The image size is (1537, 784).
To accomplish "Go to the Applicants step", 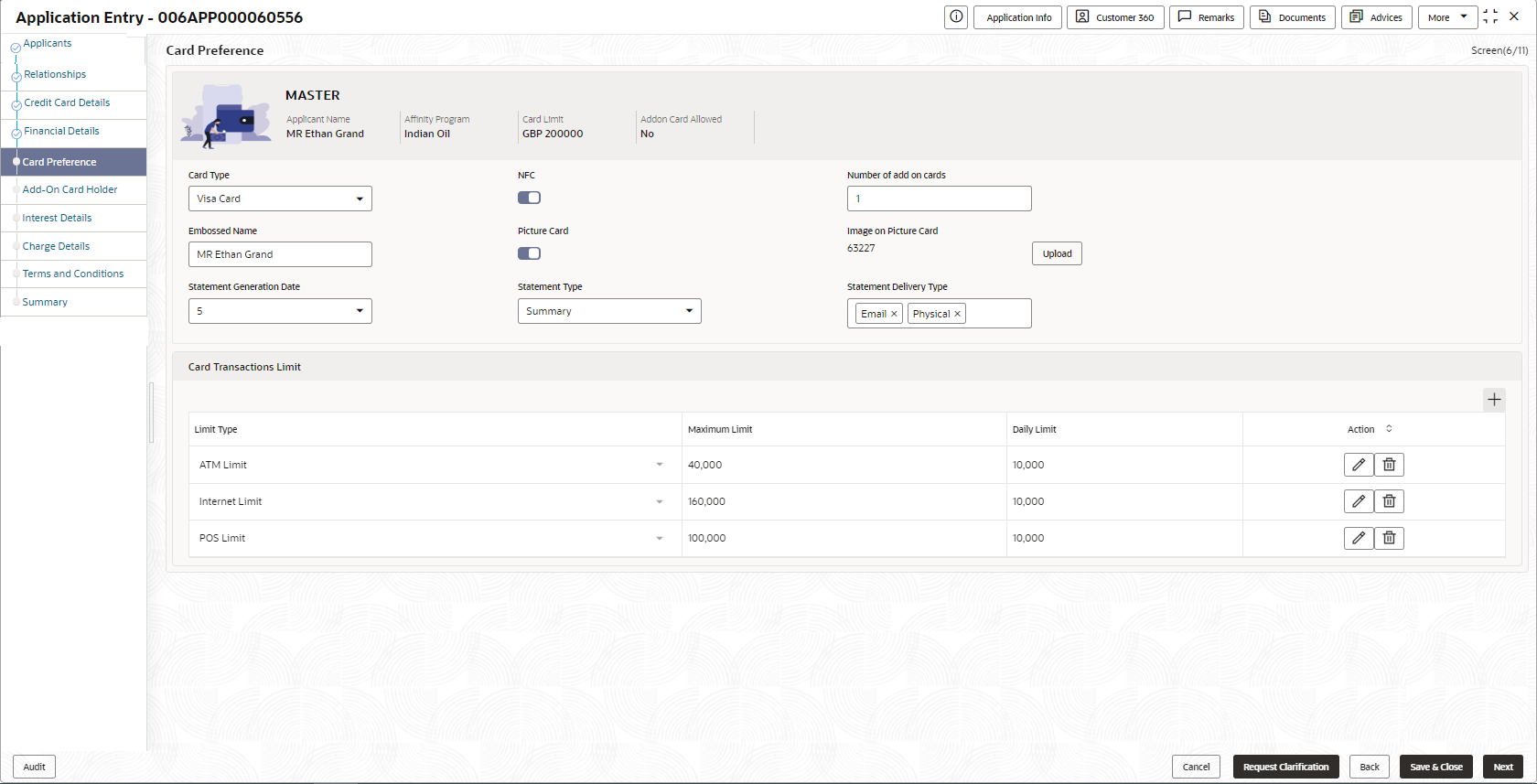I will (x=48, y=44).
